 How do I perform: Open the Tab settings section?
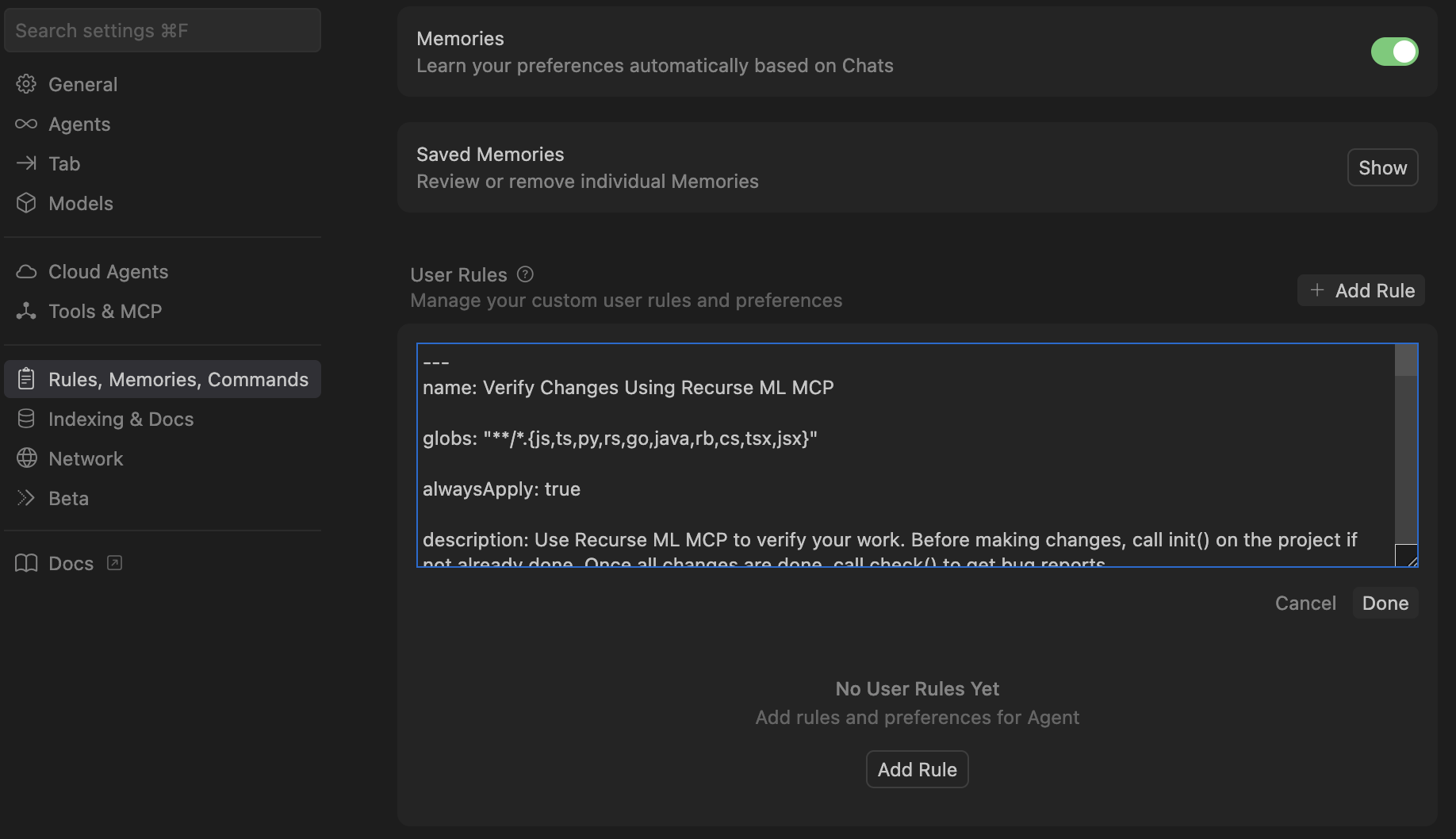pyautogui.click(x=64, y=163)
